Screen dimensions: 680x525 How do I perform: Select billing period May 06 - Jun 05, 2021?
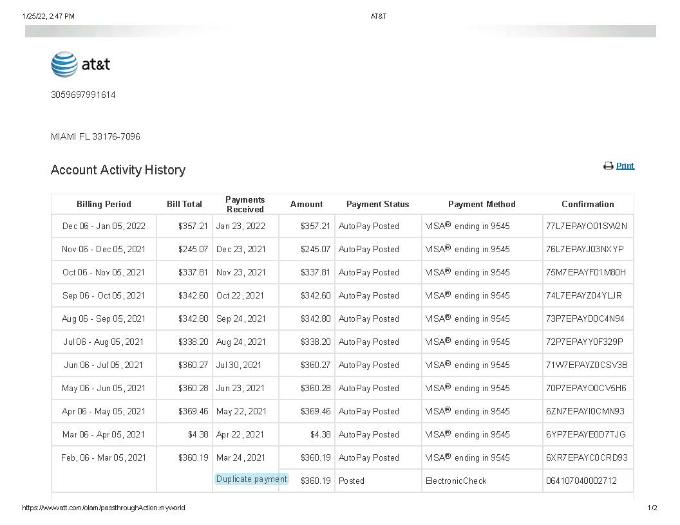[104, 388]
